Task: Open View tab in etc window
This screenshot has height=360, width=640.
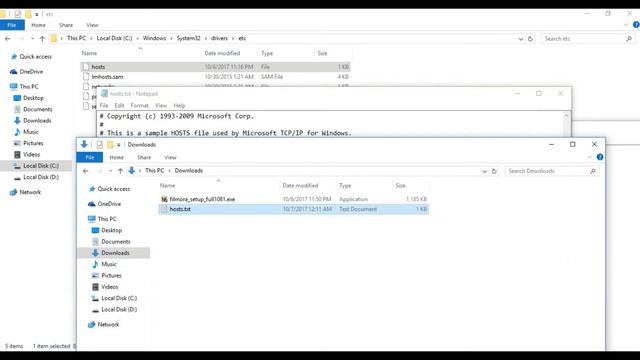Action: pos(92,25)
